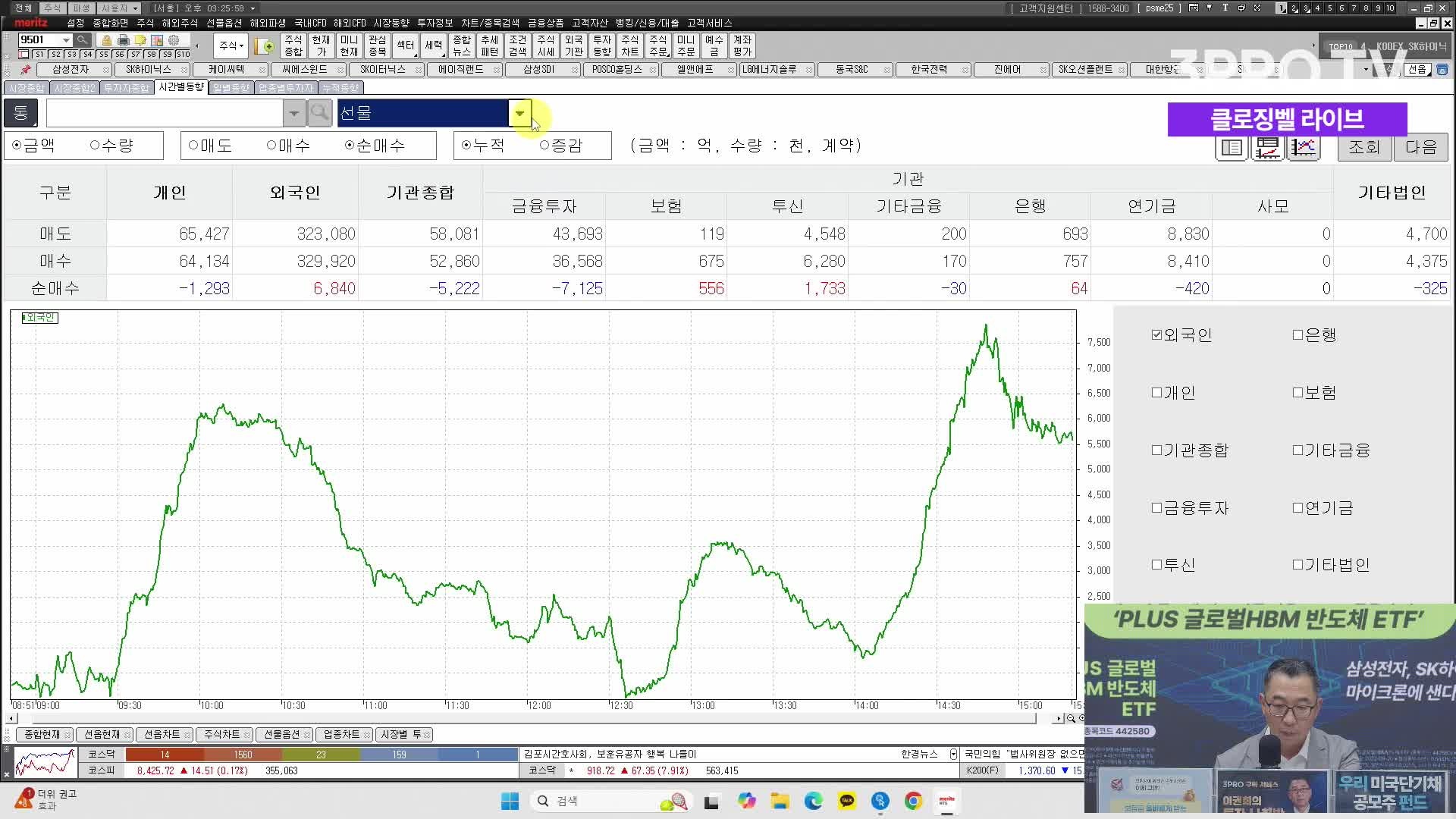Expand the 선물 market dropdown
The width and height of the screenshot is (1456, 819).
519,113
